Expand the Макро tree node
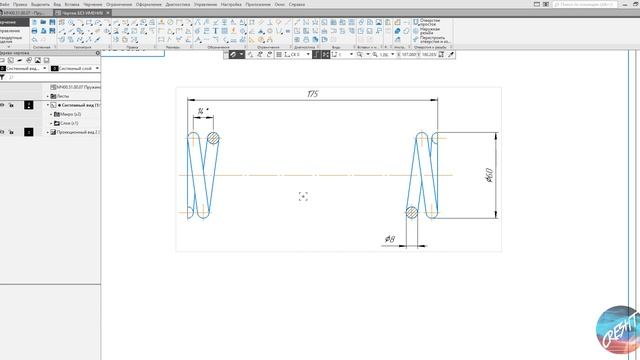The image size is (640, 360). (51, 114)
